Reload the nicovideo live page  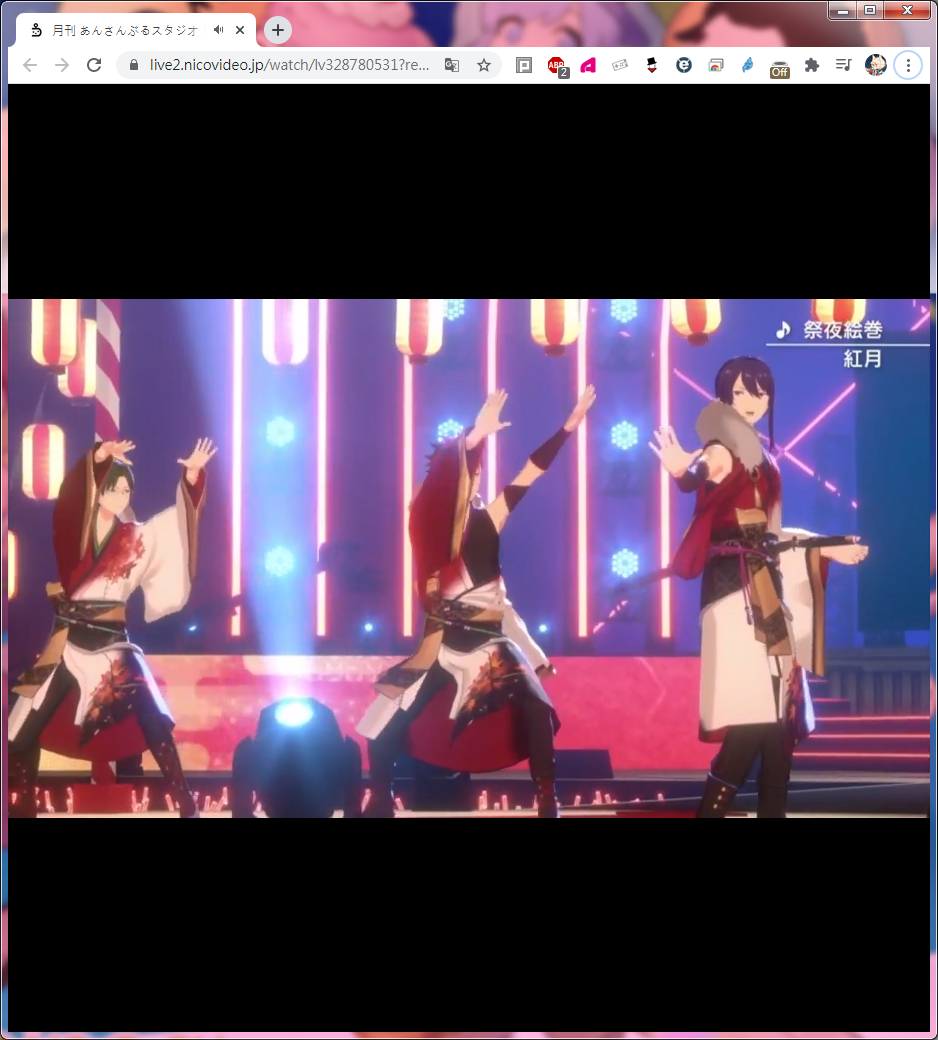pyautogui.click(x=94, y=65)
